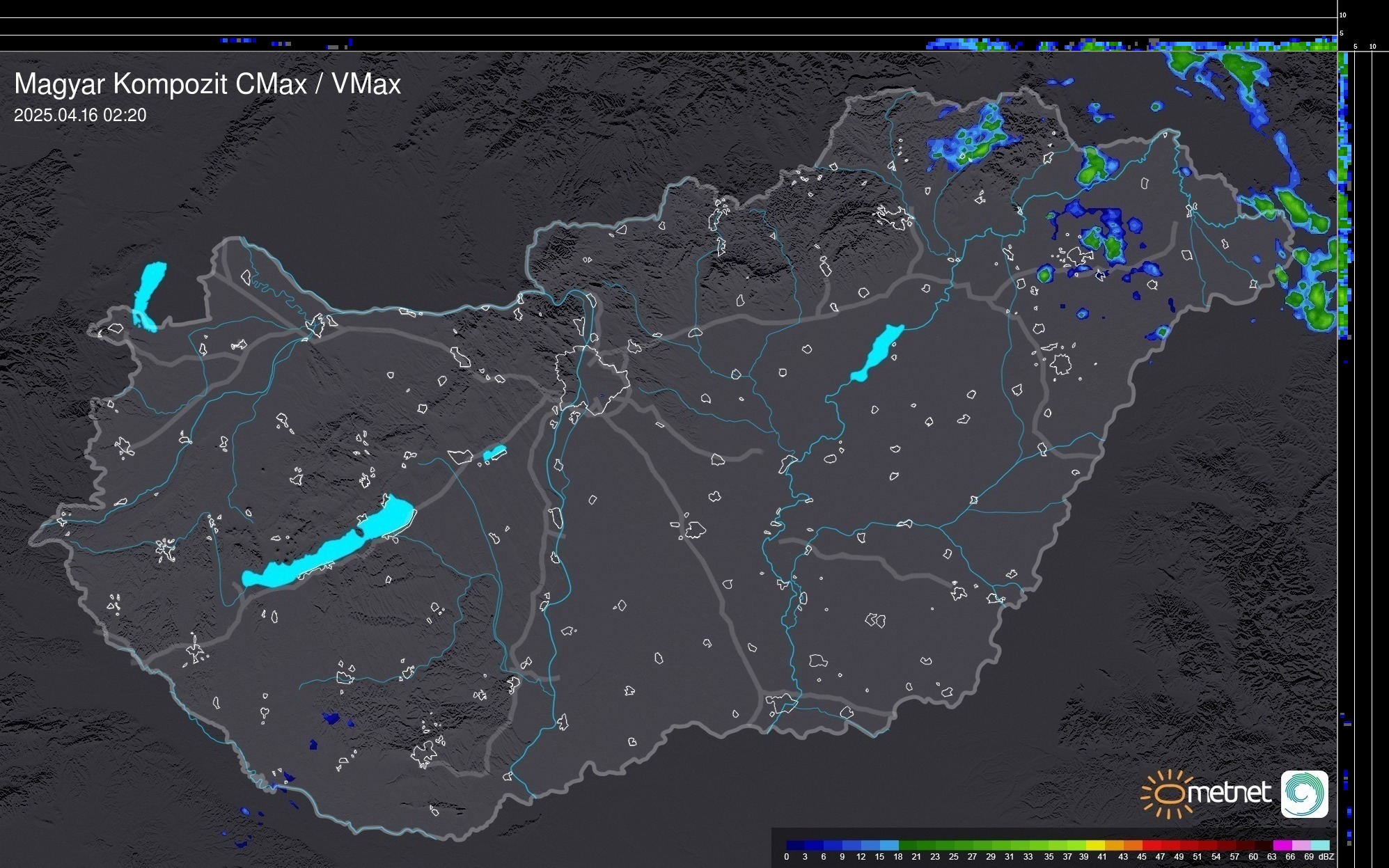Click the dark green 18 dBZ swatch
The image size is (1389, 868).
[907, 845]
